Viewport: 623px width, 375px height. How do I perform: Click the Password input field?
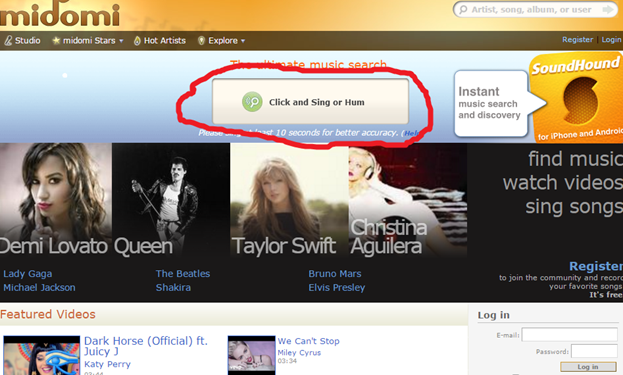(594, 351)
